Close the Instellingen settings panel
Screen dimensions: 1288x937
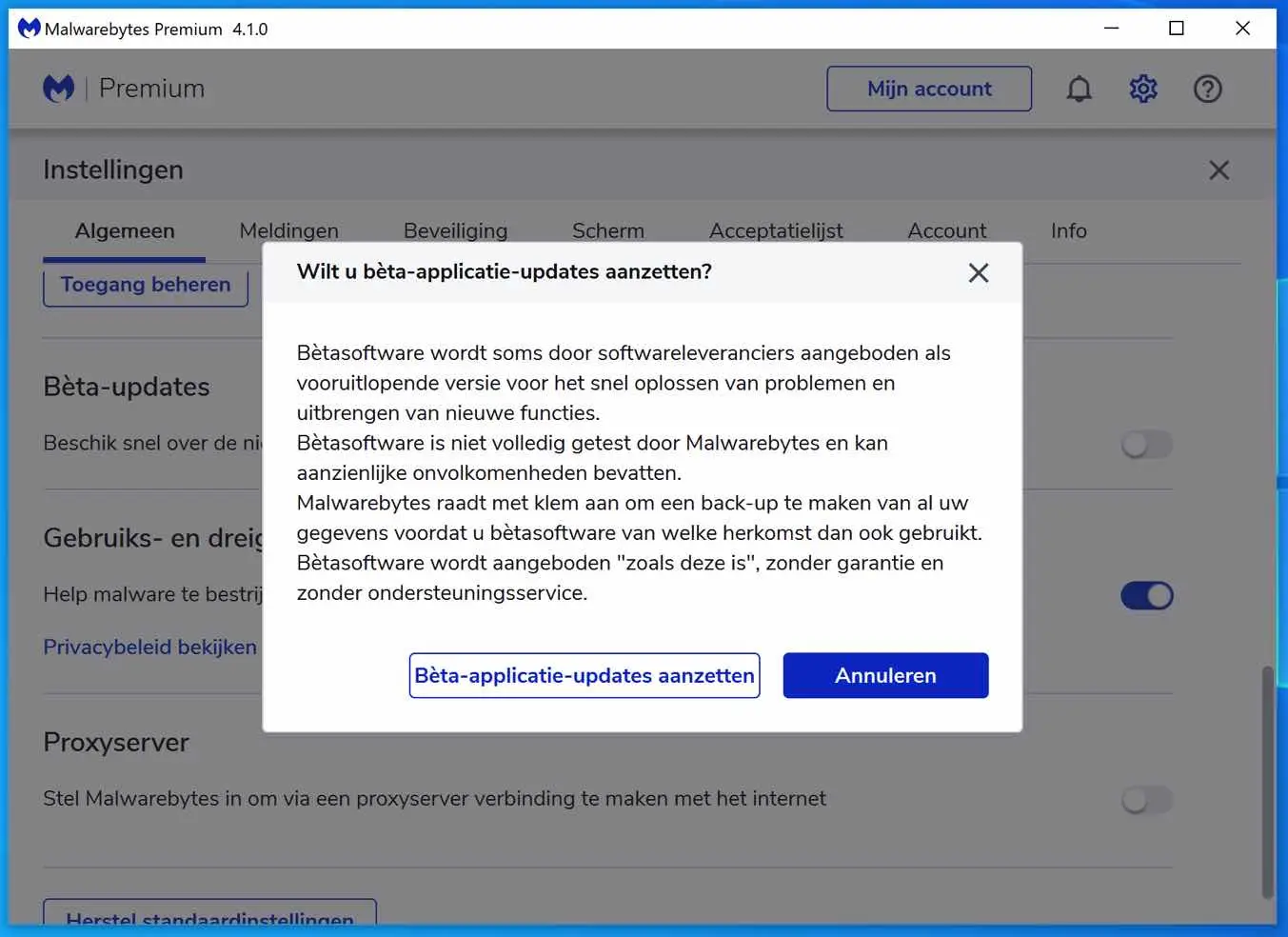point(1219,170)
